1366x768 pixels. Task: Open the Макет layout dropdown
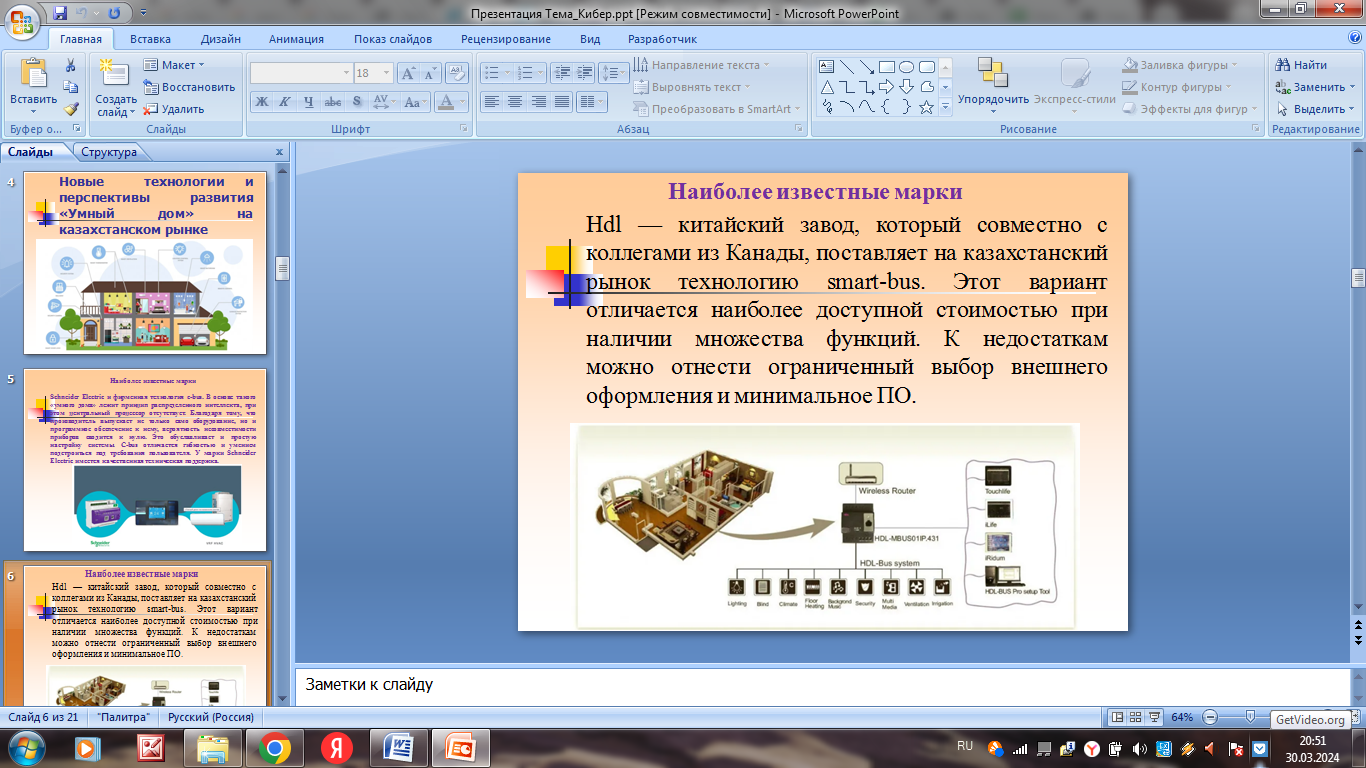[175, 65]
